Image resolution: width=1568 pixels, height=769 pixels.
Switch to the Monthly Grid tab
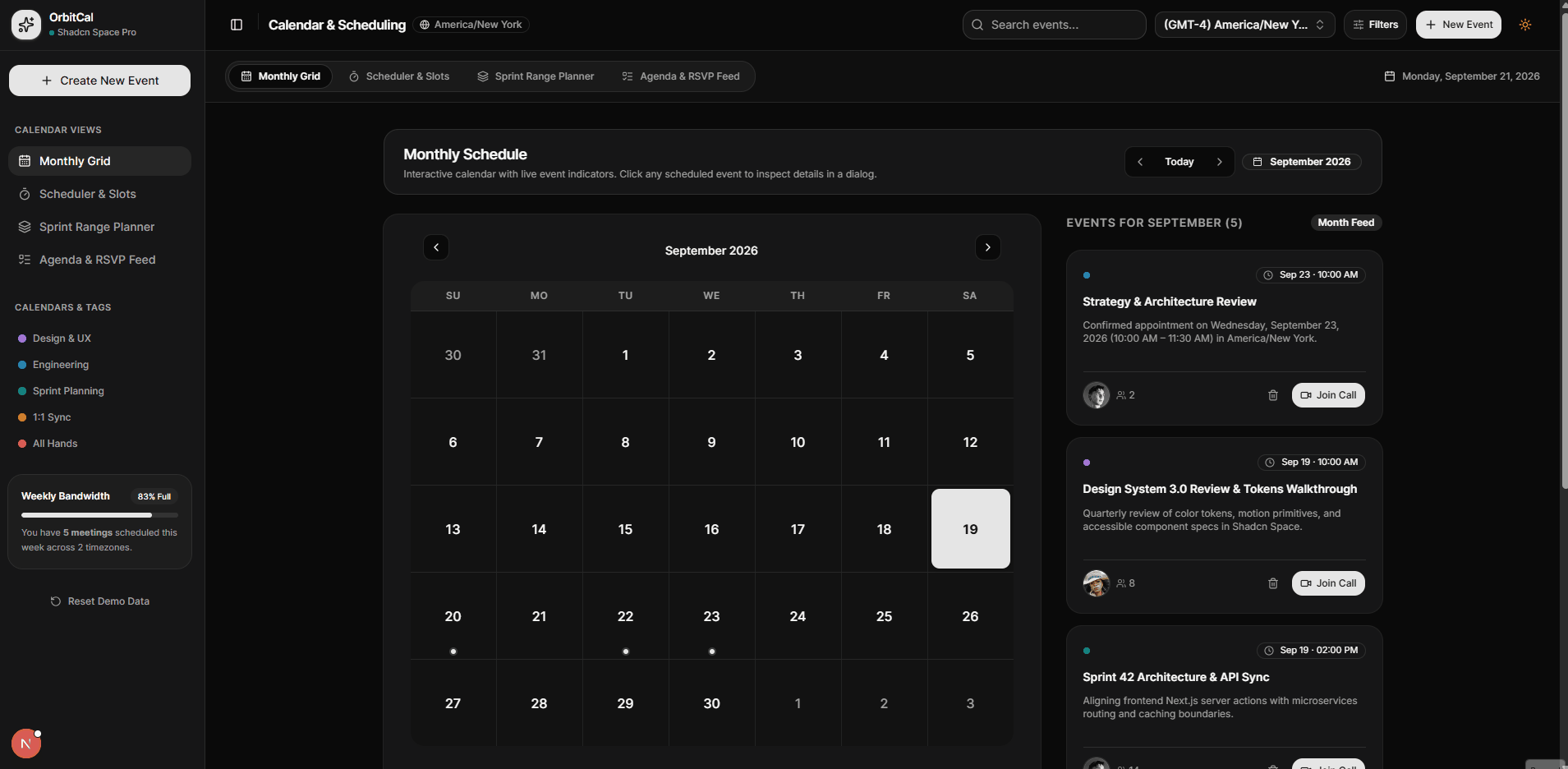tap(281, 76)
